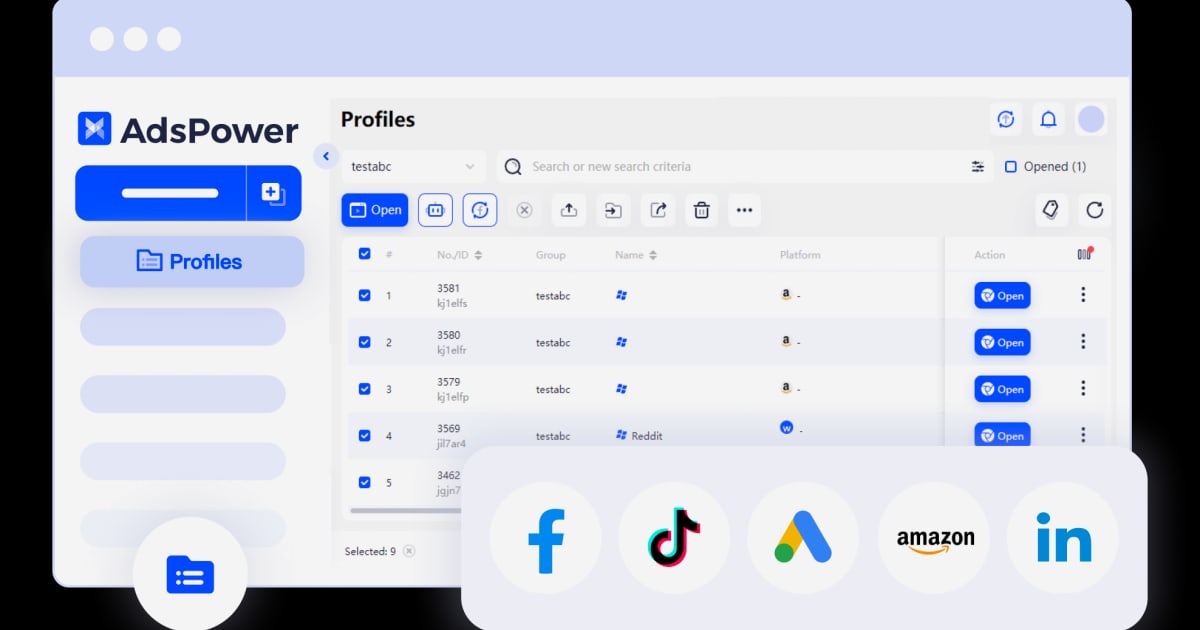1200x630 pixels.
Task: Clear selection with the X beside Selected: 9
Action: point(409,551)
